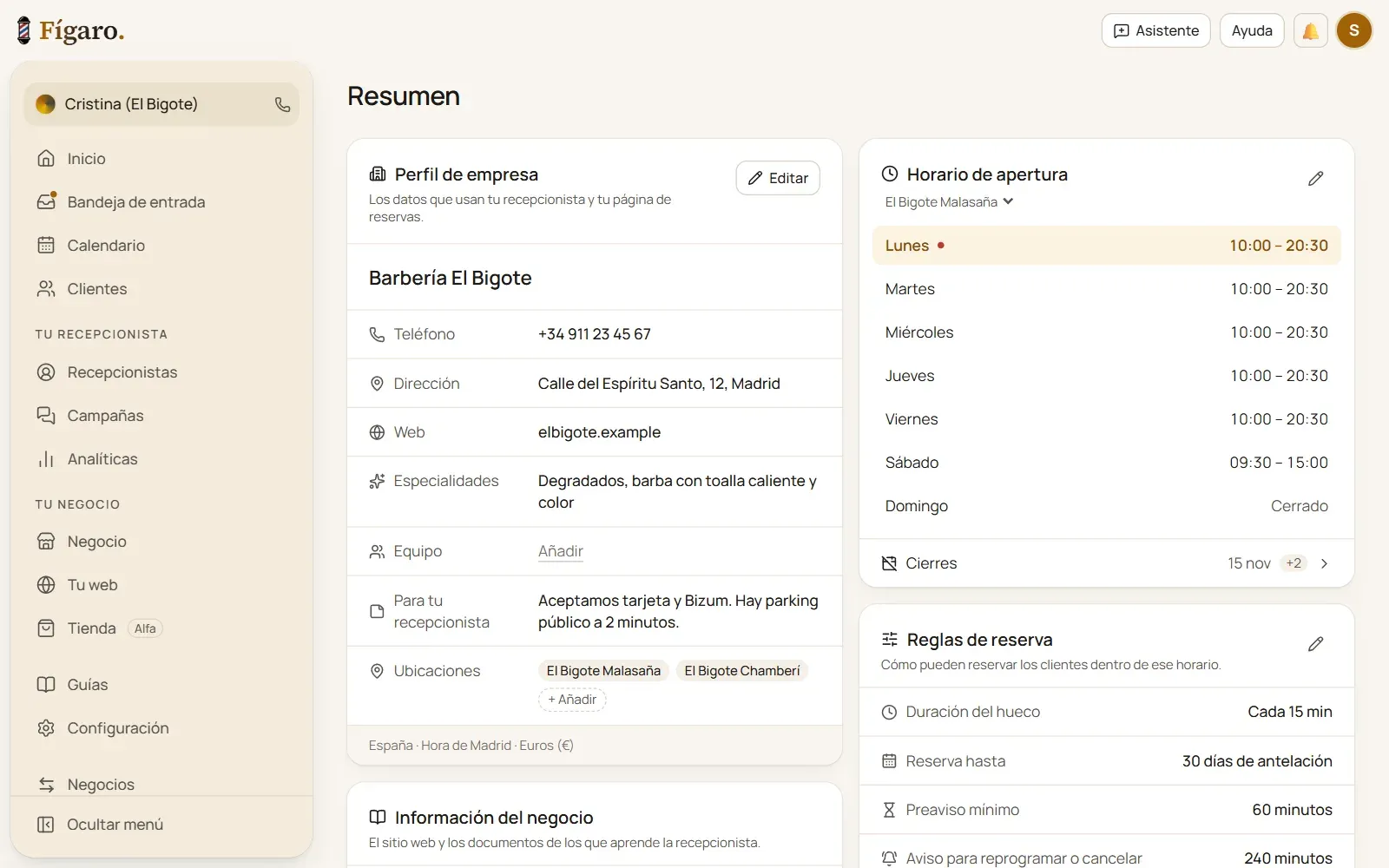Select the Negocio sidebar item

[x=161, y=542]
